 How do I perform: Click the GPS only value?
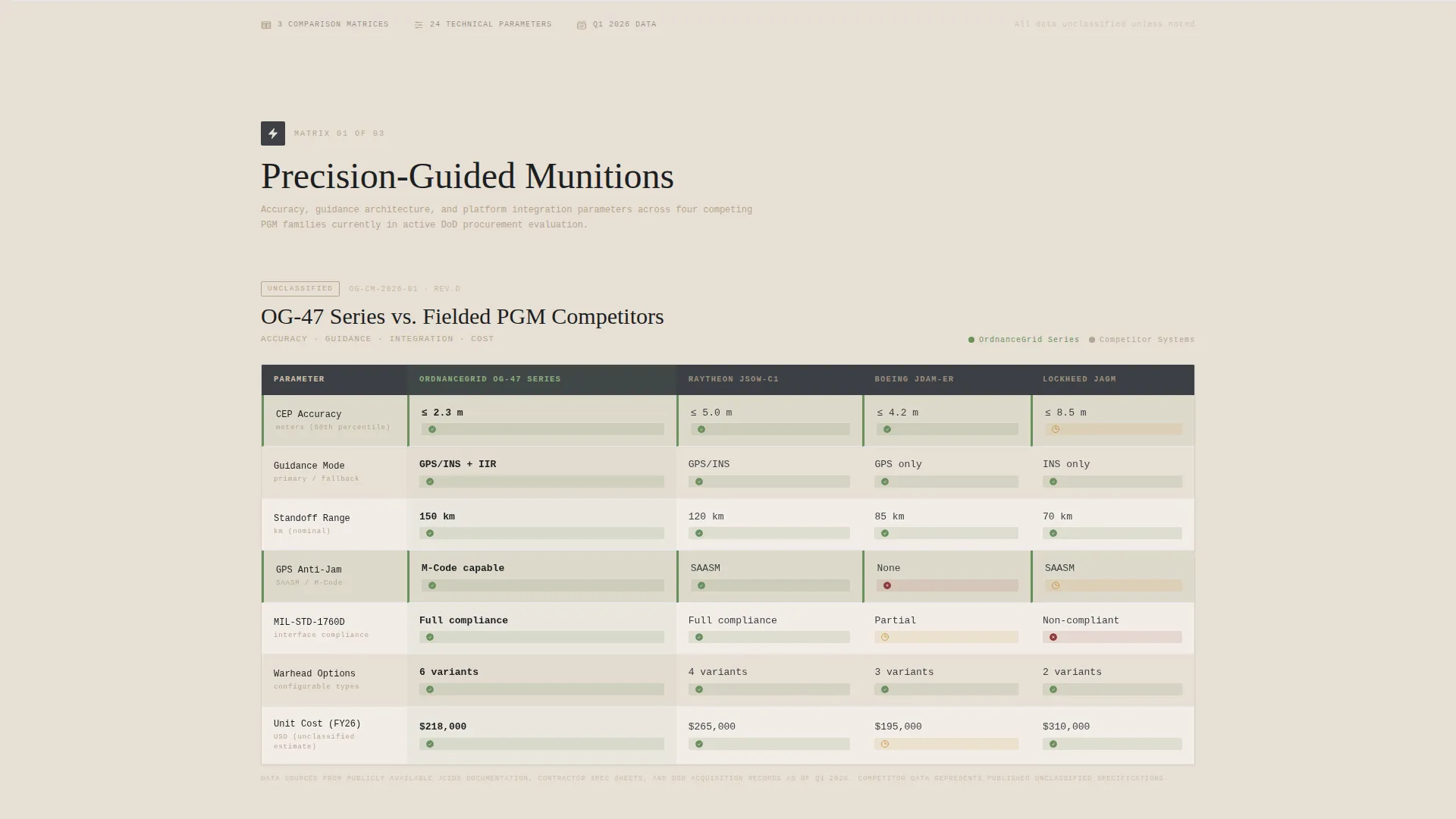point(898,465)
